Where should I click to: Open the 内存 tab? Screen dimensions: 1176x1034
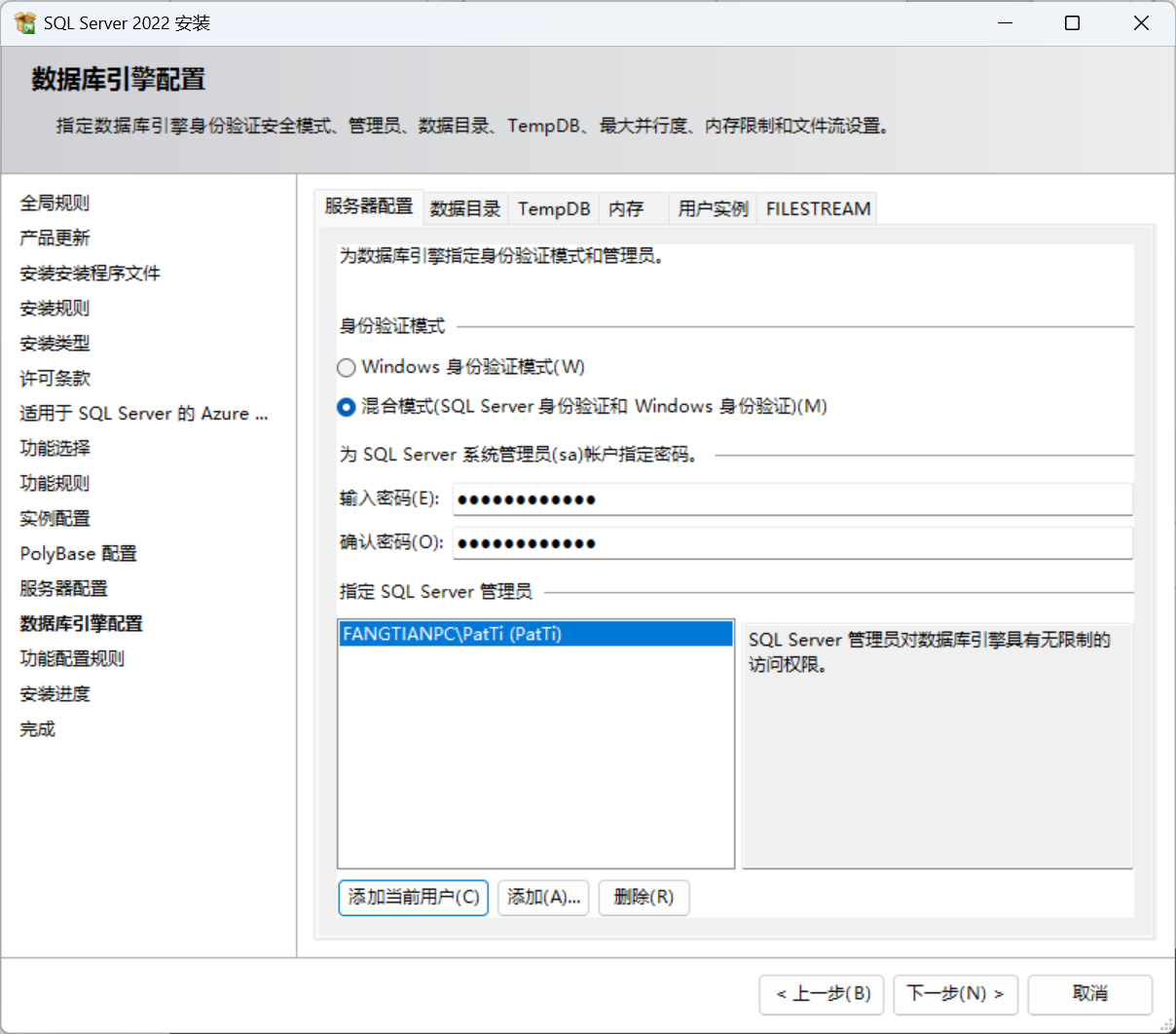point(633,208)
